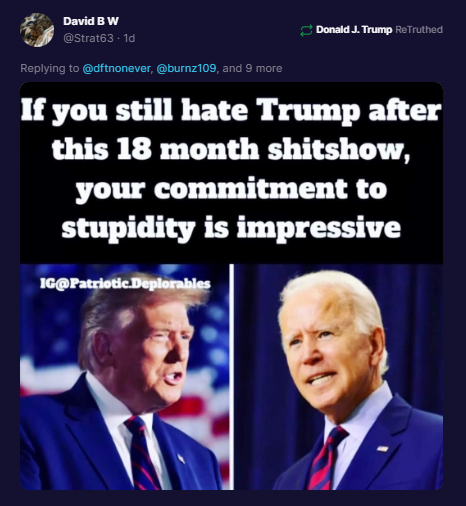This screenshot has width=466, height=506.
Task: Open the @dftnonever mention
Action: click(x=116, y=68)
